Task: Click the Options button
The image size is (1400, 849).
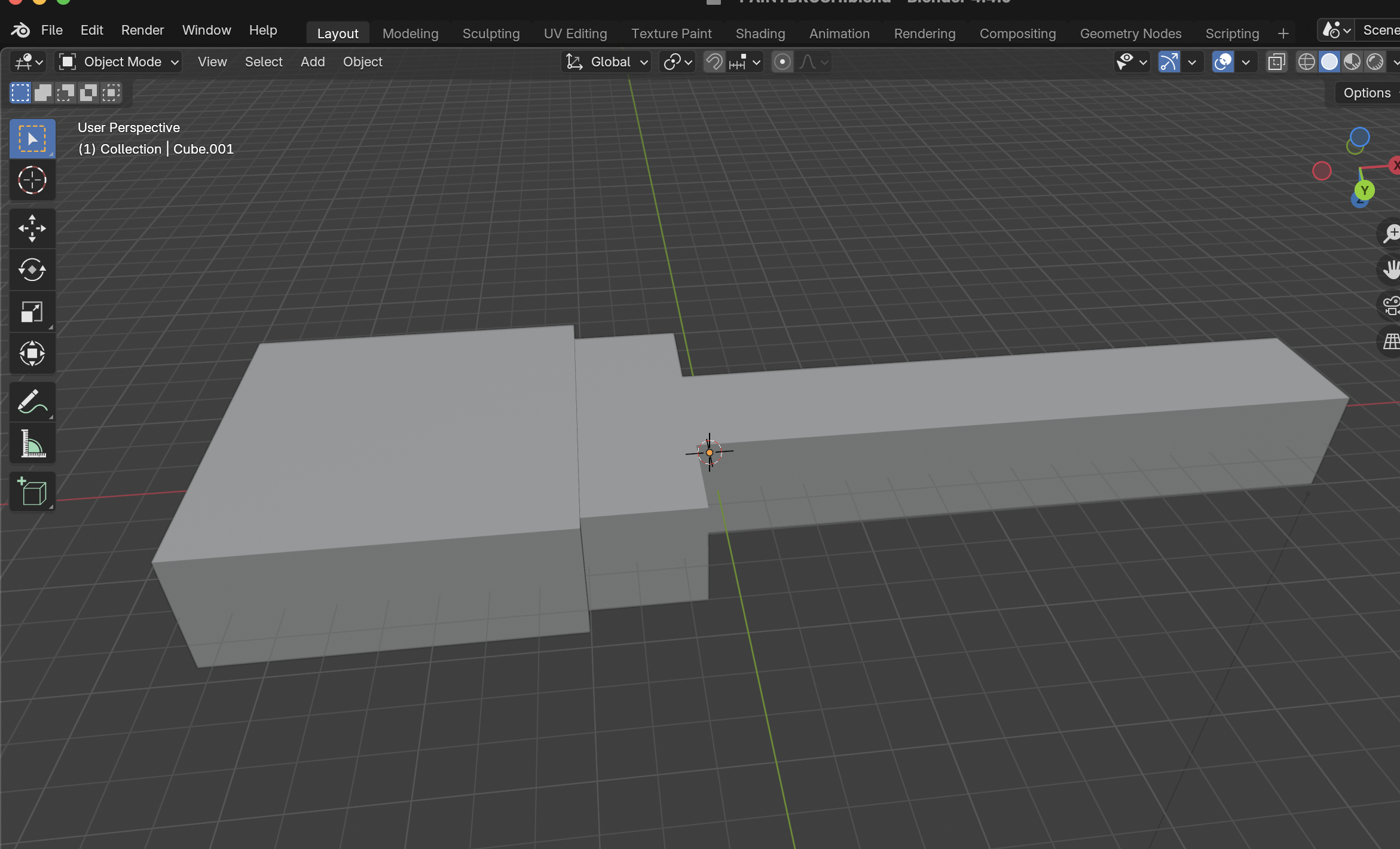Action: pyautogui.click(x=1367, y=93)
